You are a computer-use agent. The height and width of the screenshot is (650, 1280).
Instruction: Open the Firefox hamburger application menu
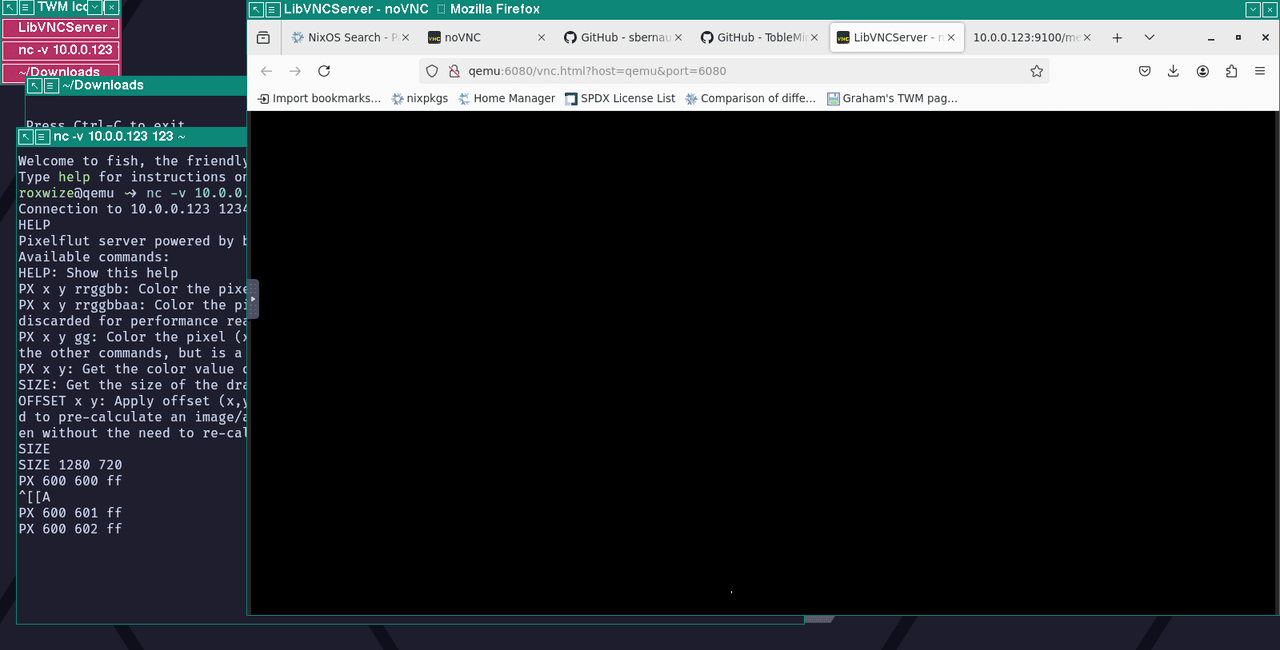point(1259,71)
